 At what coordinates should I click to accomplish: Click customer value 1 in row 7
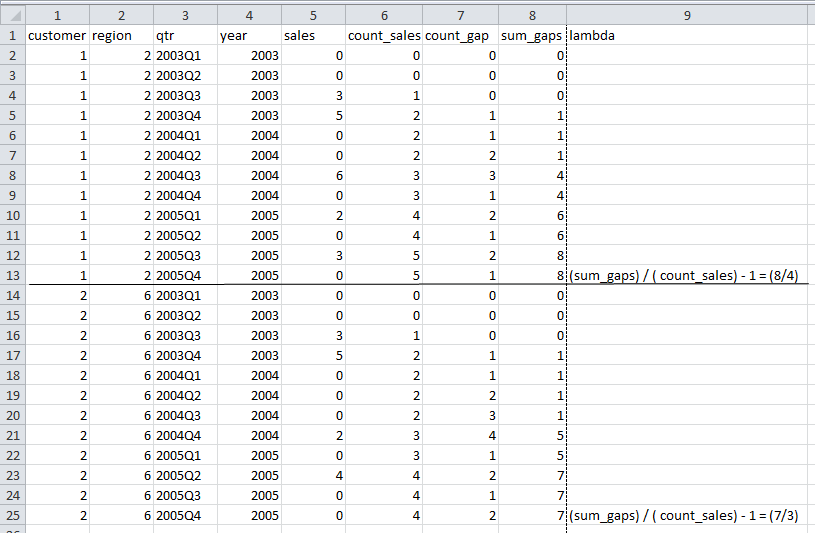(57, 155)
